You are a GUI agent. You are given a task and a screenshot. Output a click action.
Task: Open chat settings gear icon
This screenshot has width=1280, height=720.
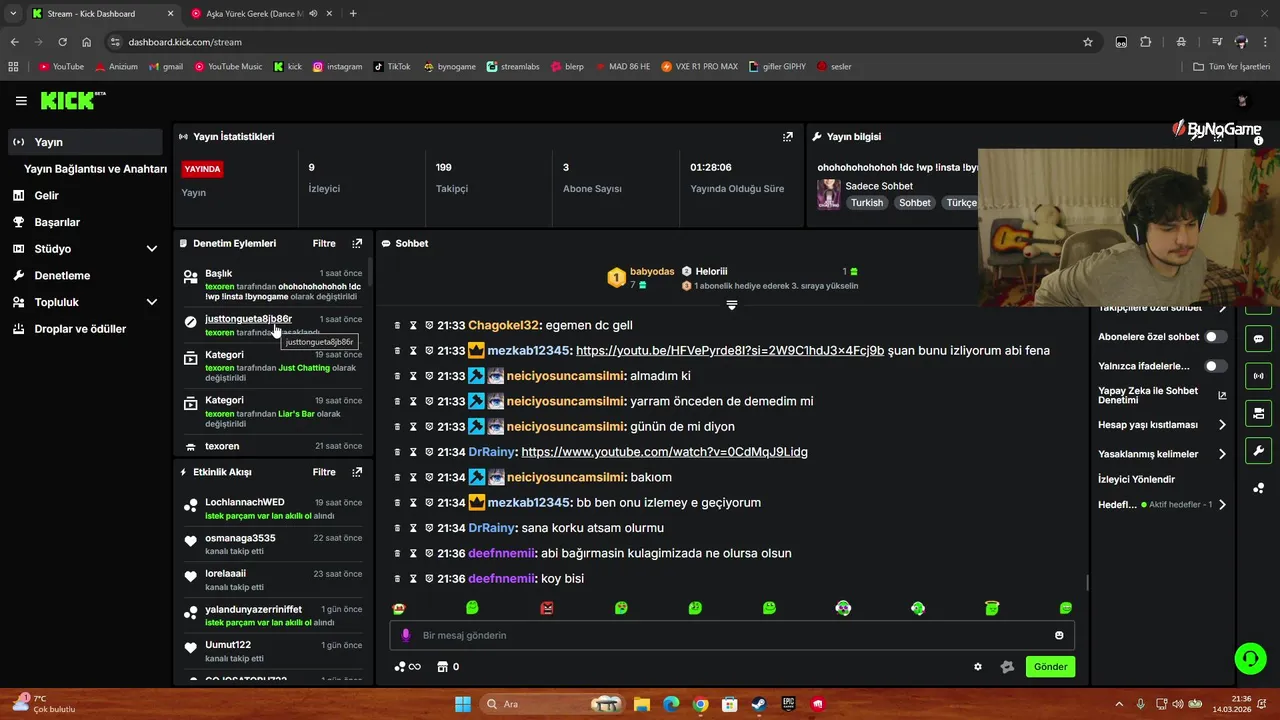coord(978,667)
